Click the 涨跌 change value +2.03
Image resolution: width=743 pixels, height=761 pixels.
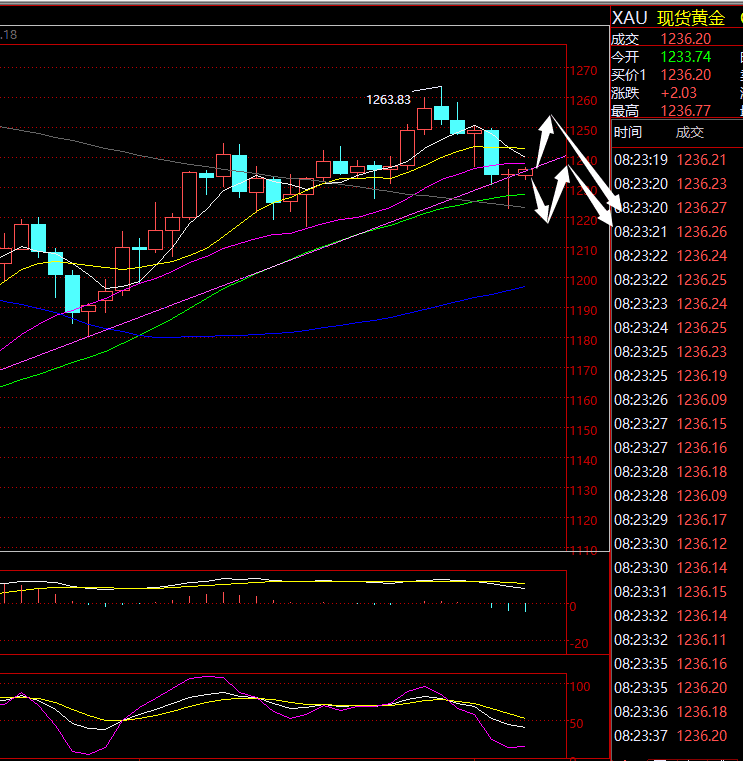point(678,93)
